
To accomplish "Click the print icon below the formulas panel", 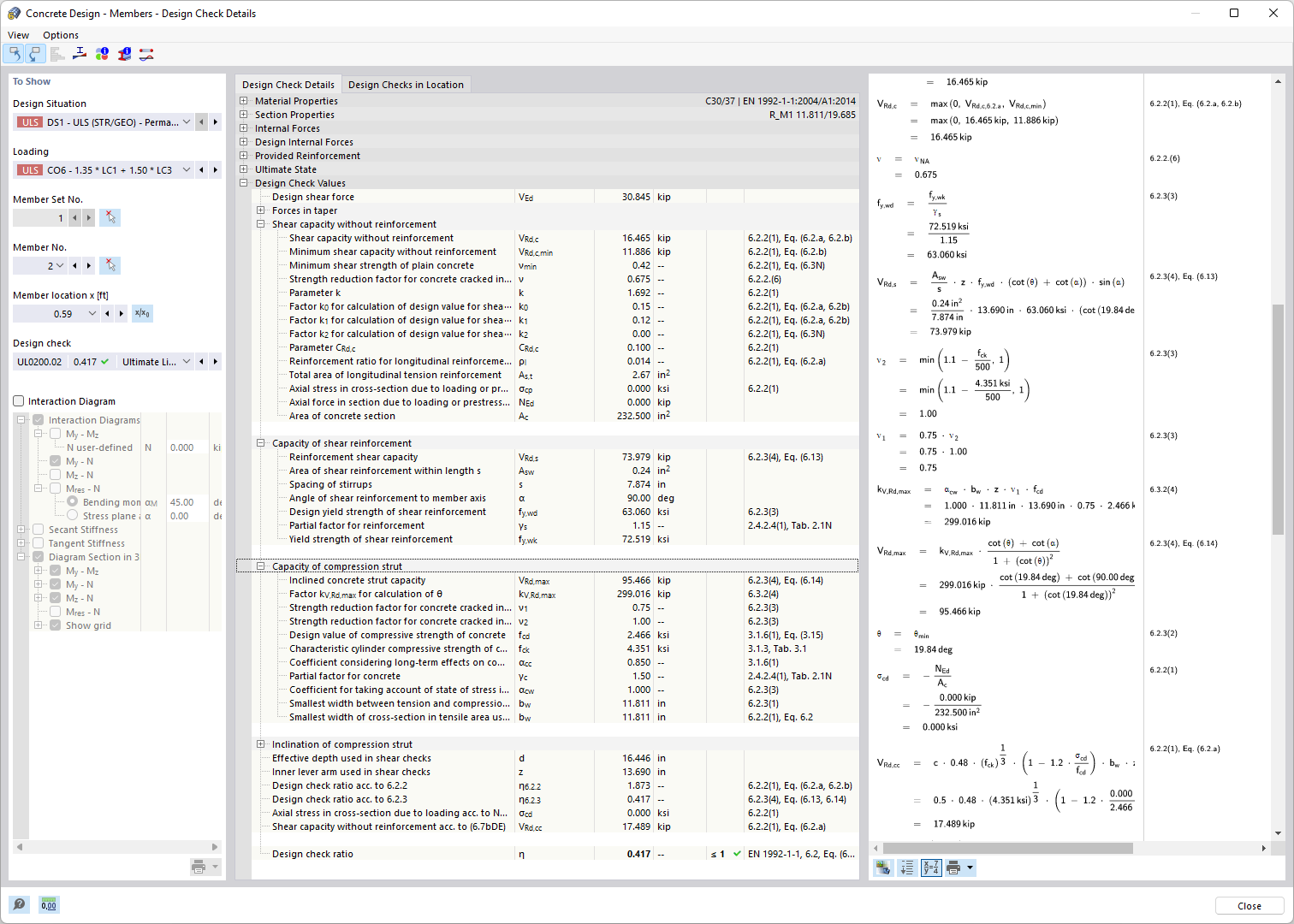I will [x=953, y=868].
